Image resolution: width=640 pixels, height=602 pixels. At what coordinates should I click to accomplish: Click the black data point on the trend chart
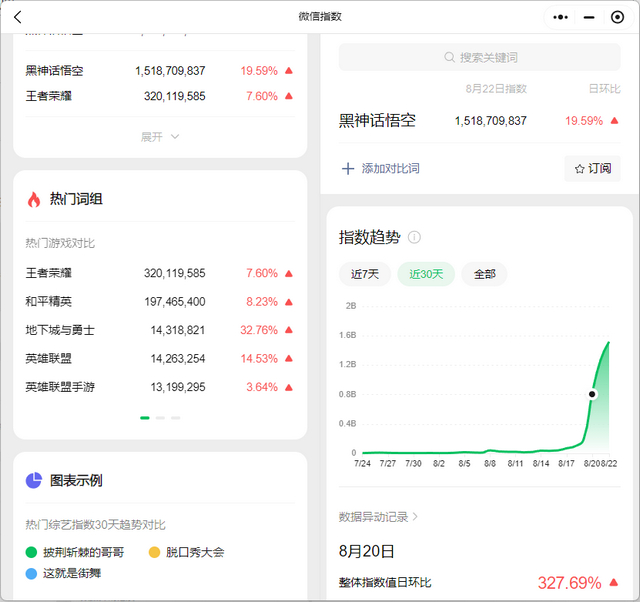[x=592, y=394]
